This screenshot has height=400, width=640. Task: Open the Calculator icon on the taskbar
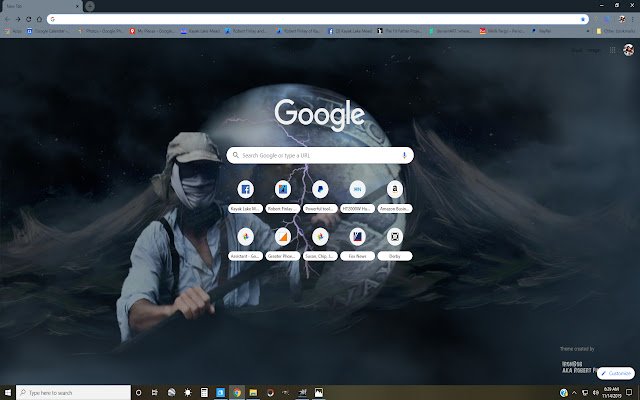[204, 393]
